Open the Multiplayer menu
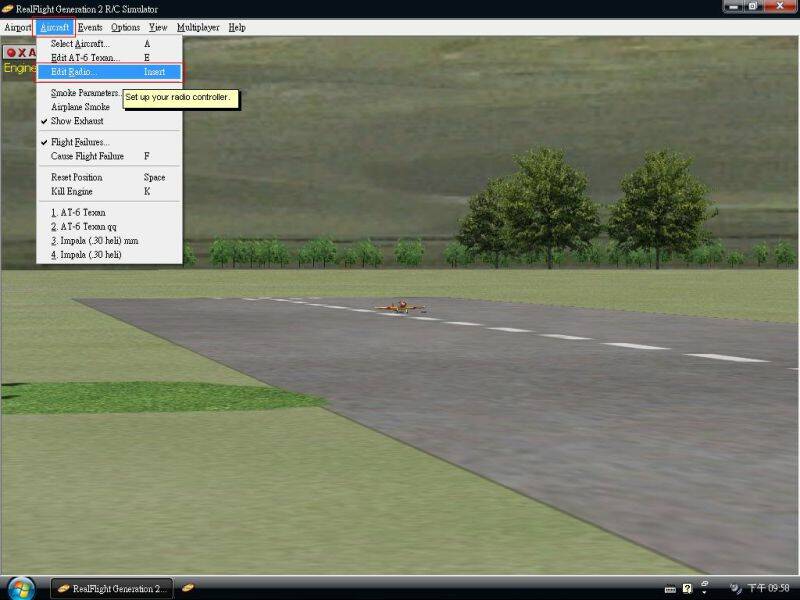The width and height of the screenshot is (800, 600). tap(198, 28)
